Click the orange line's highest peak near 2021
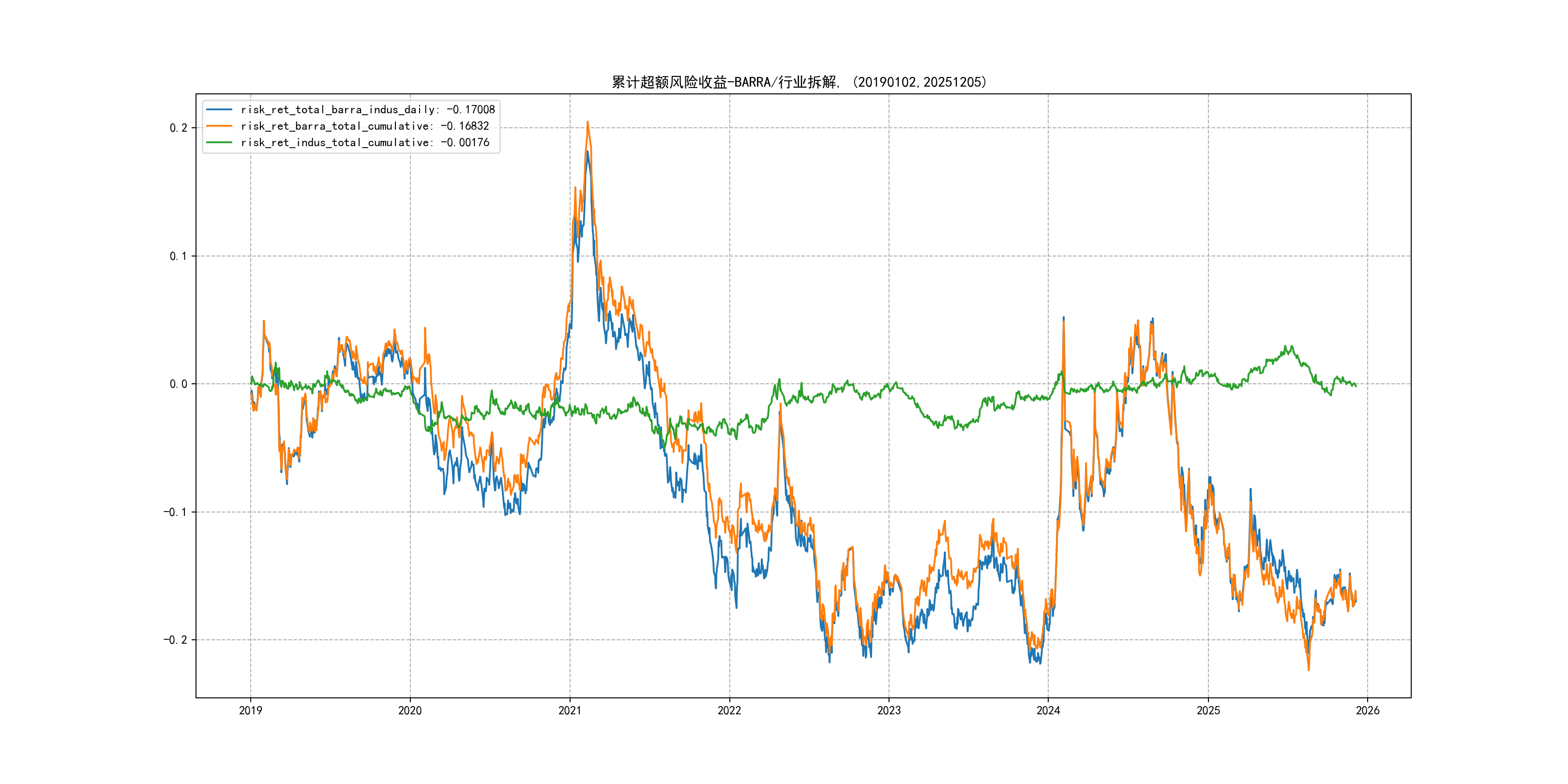Screen dimensions: 1568x784 (x=588, y=122)
